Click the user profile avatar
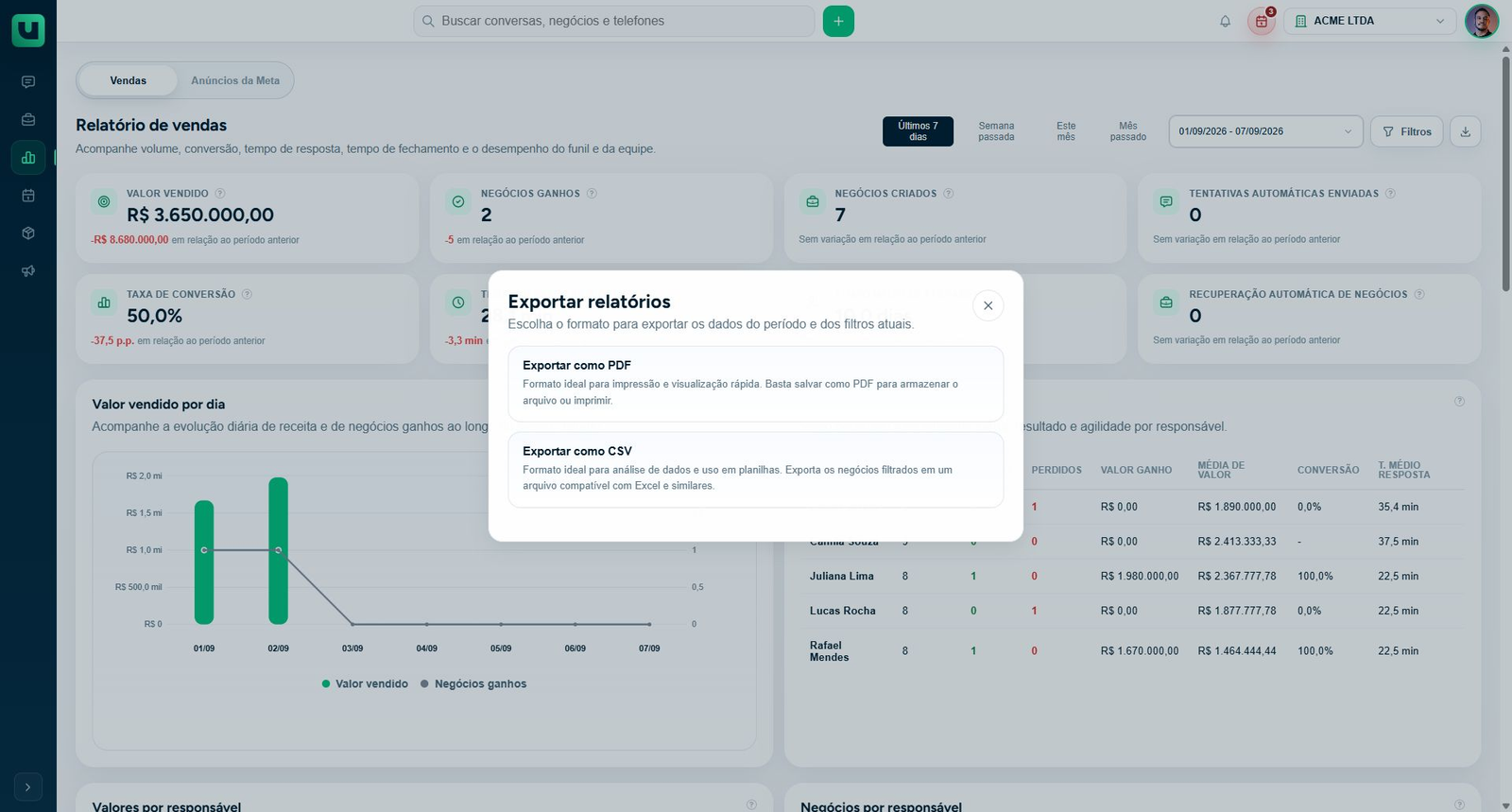This screenshot has width=1512, height=812. pos(1482,21)
